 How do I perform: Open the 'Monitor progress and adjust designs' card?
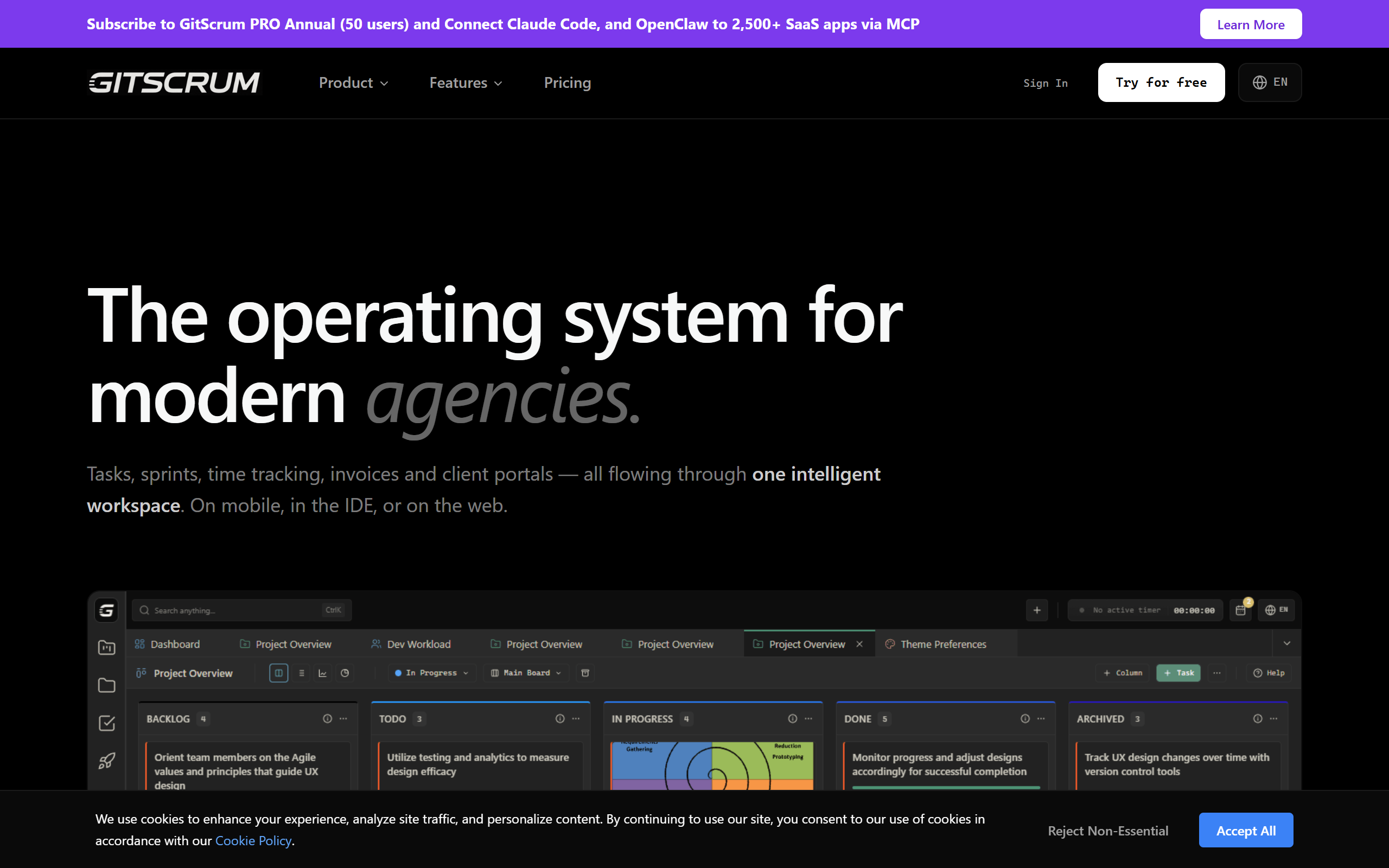[945, 765]
